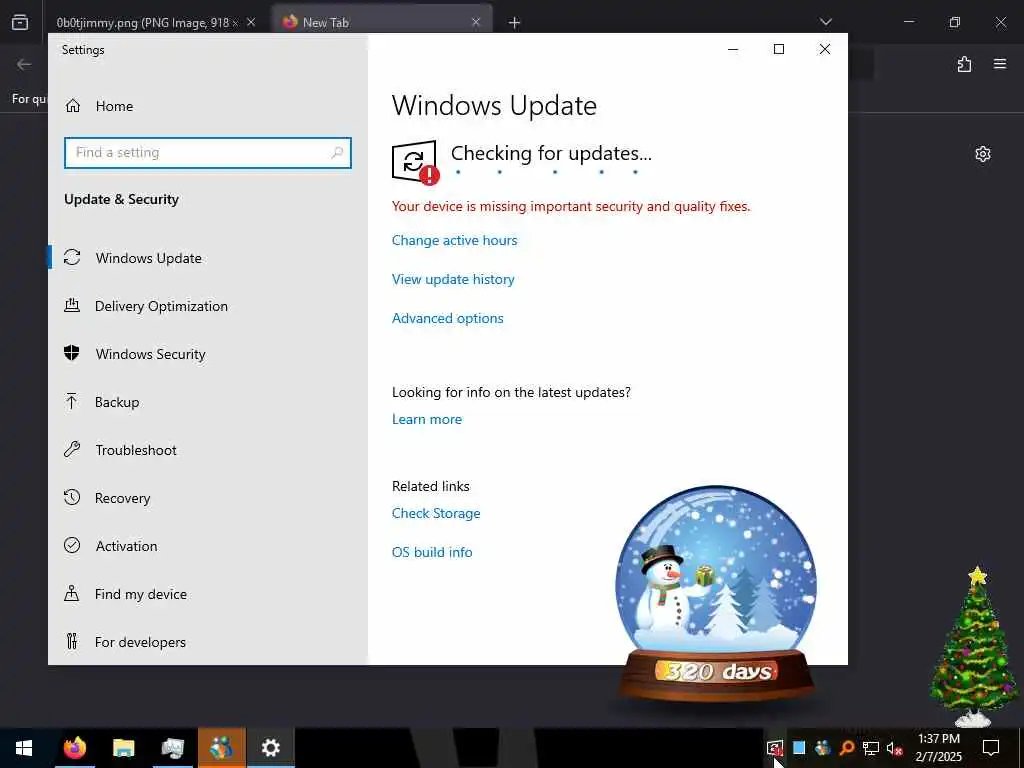
Task: Click the orange magnifier tray icon
Action: click(846, 748)
